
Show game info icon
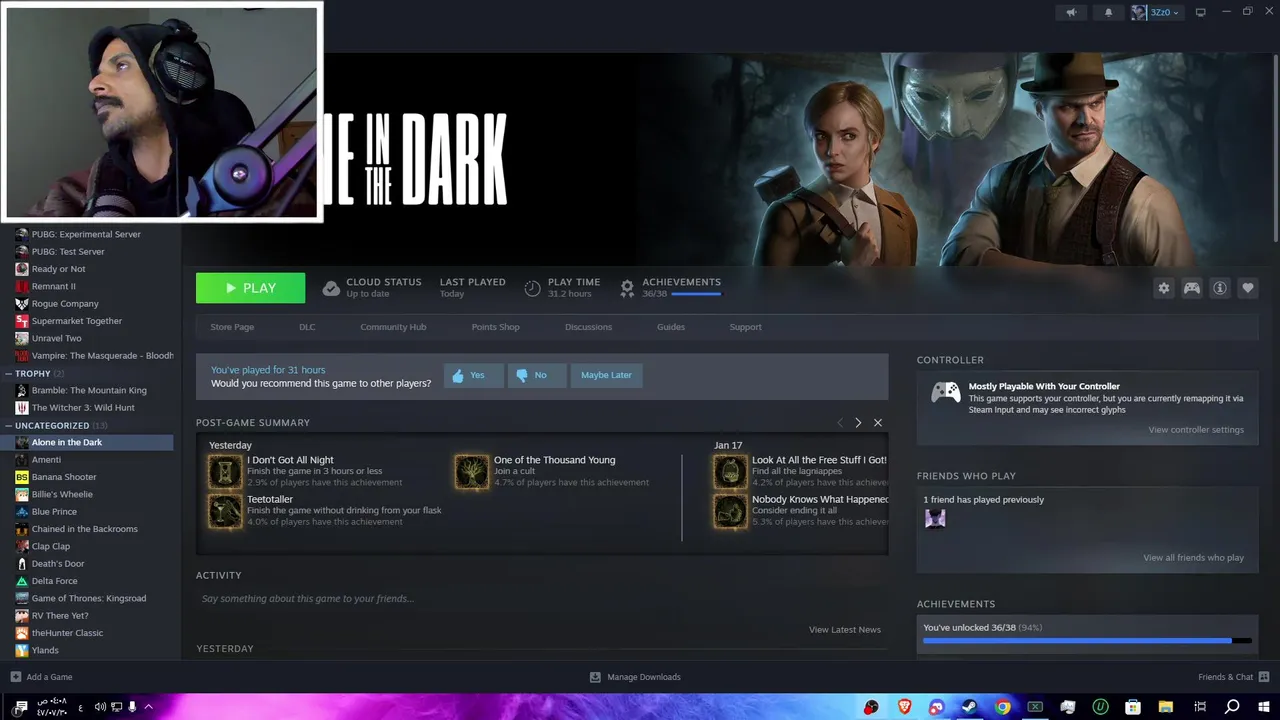pyautogui.click(x=1220, y=288)
